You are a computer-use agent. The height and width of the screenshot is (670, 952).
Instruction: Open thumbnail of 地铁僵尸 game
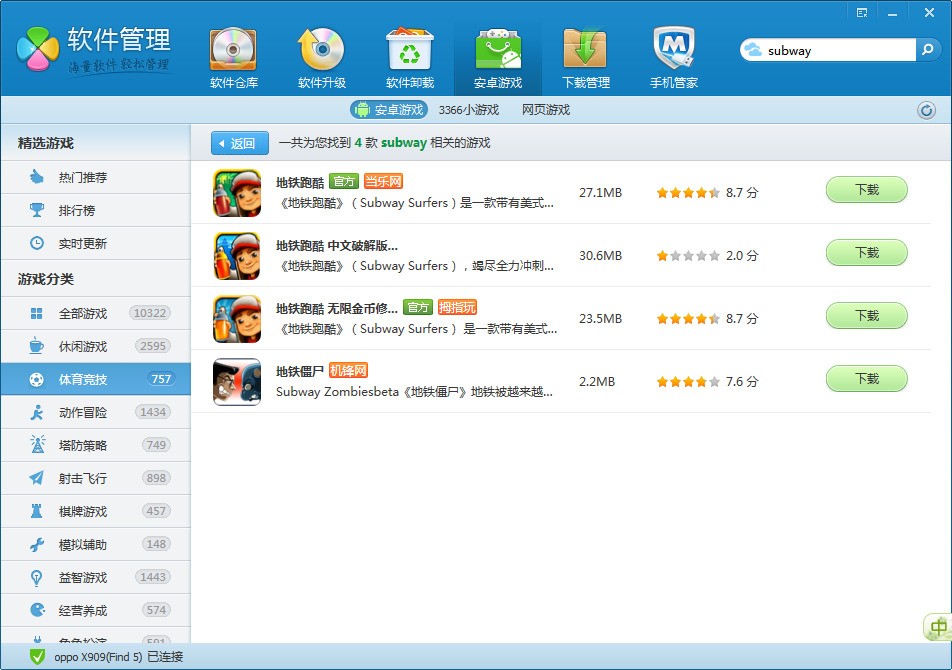[x=237, y=382]
